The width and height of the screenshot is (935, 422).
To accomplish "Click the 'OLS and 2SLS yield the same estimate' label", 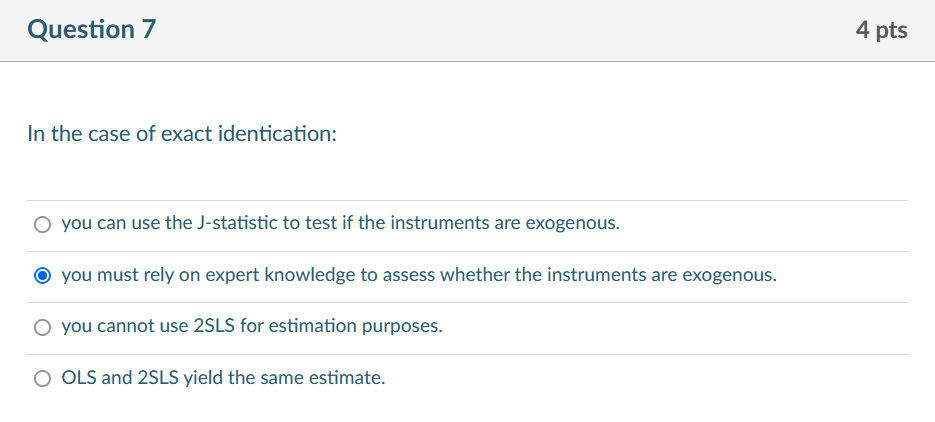I will tap(223, 378).
